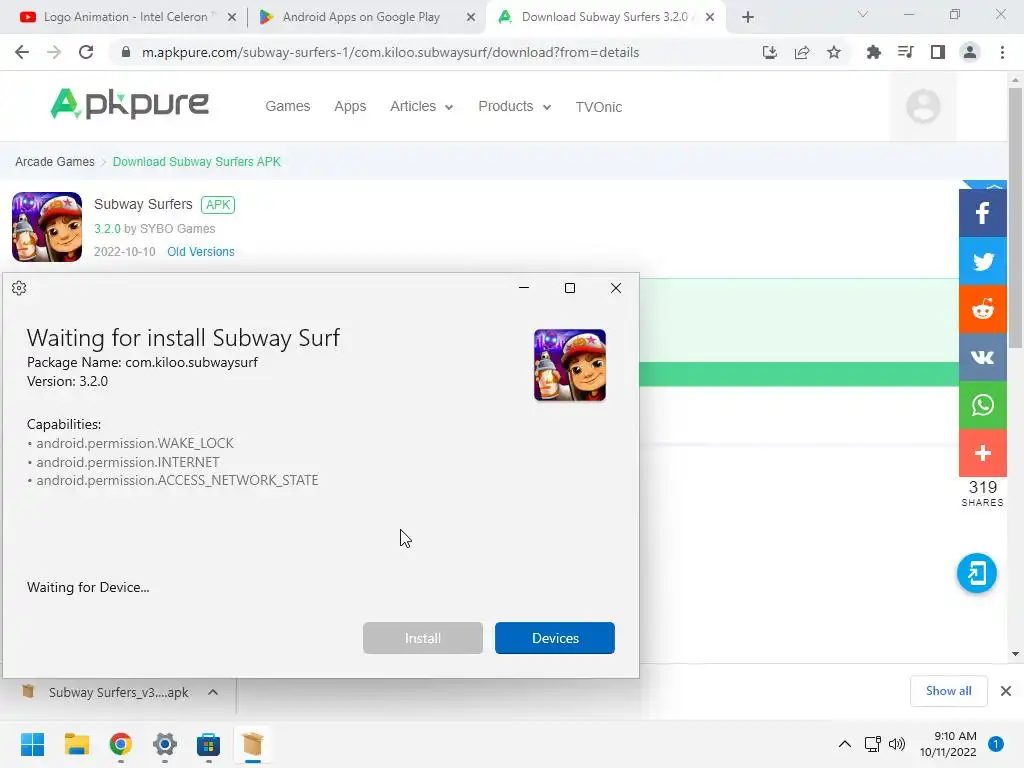Image resolution: width=1024 pixels, height=768 pixels.
Task: Click the site lock icon
Action: click(x=126, y=52)
